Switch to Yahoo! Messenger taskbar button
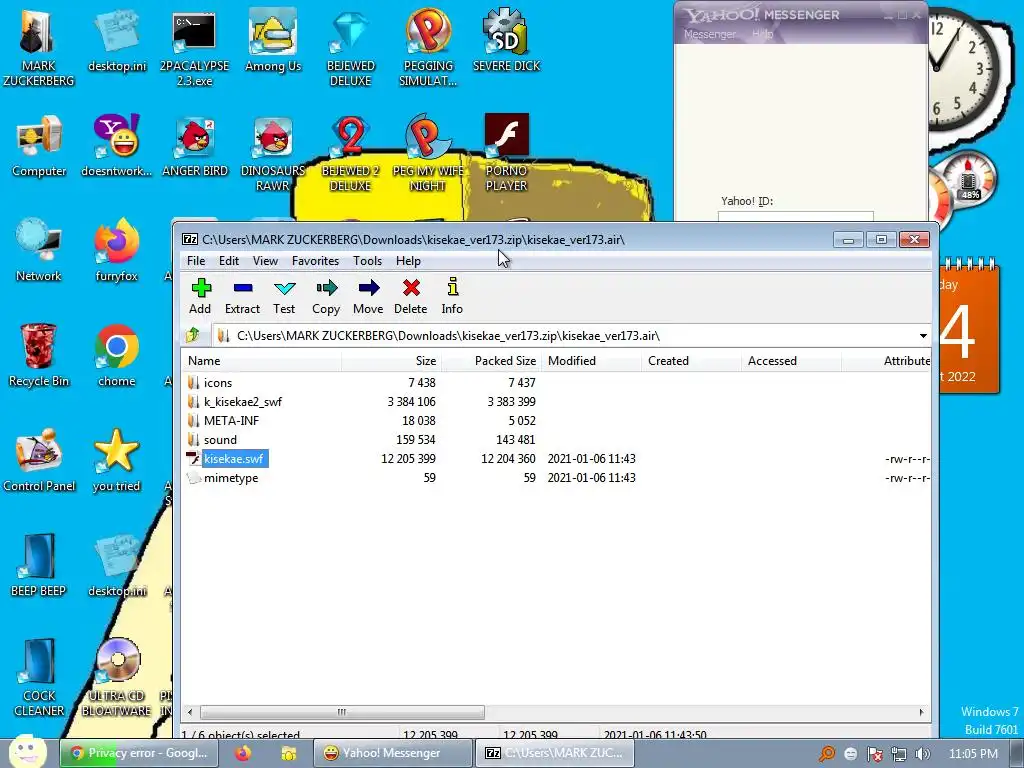This screenshot has width=1024, height=768. pyautogui.click(x=392, y=753)
